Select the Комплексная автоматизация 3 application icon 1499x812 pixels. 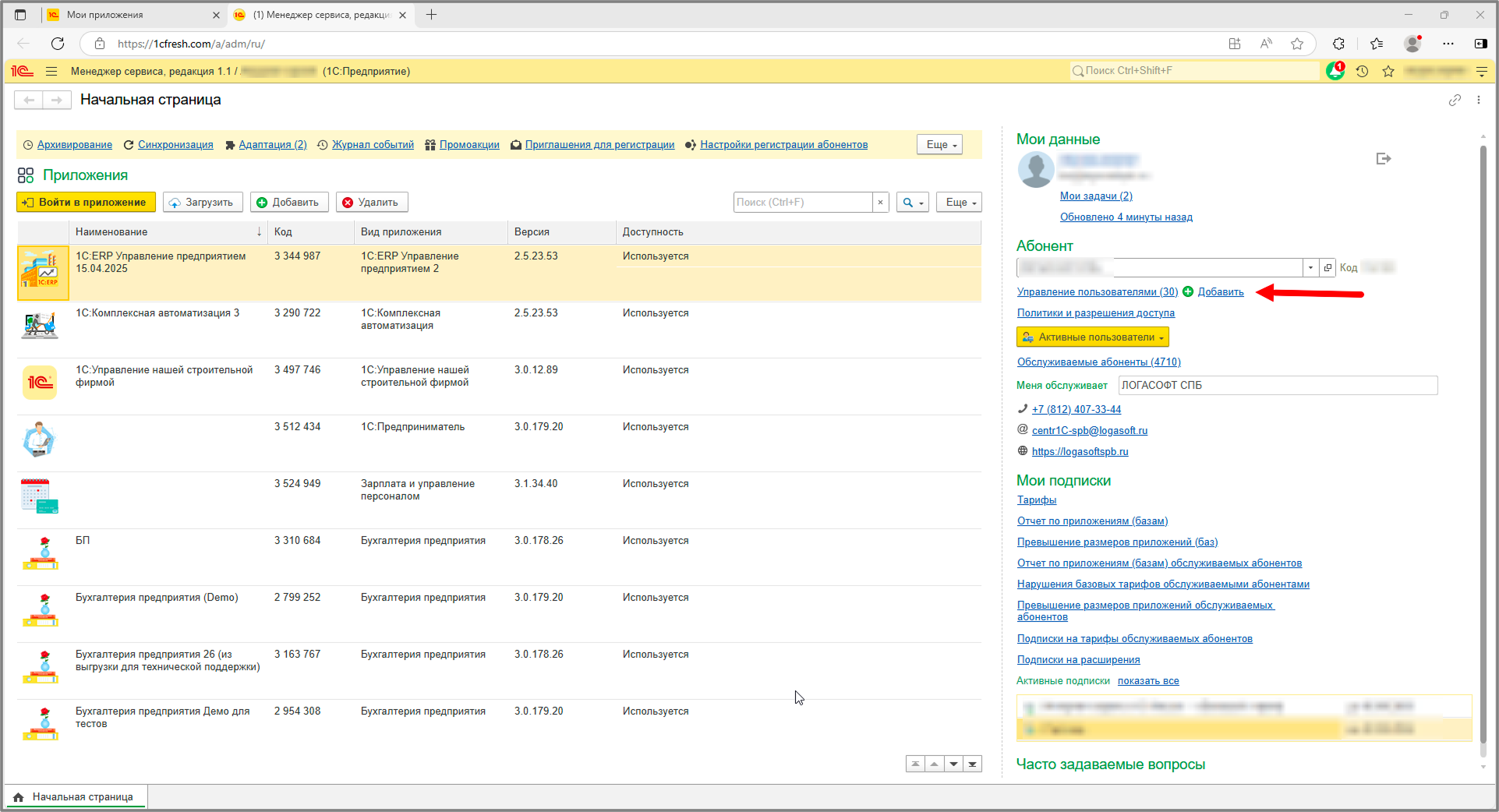[x=40, y=325]
